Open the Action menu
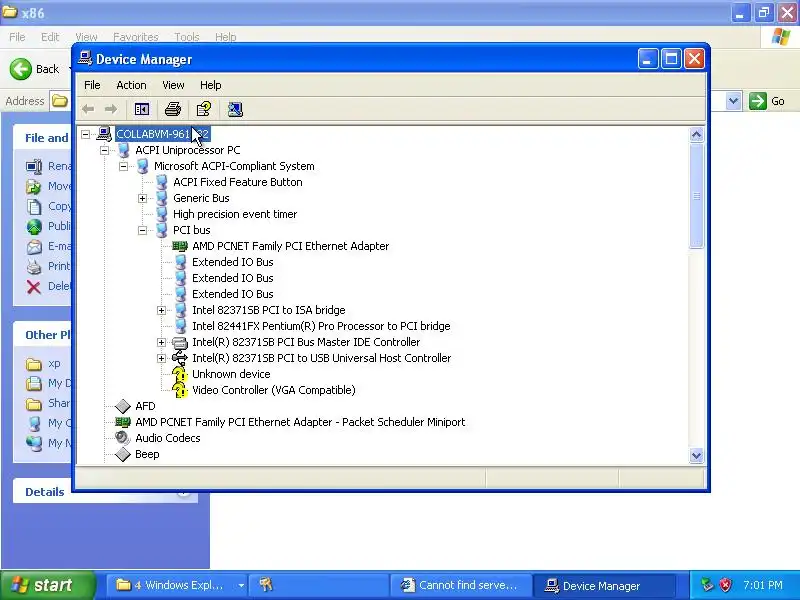 (x=131, y=85)
